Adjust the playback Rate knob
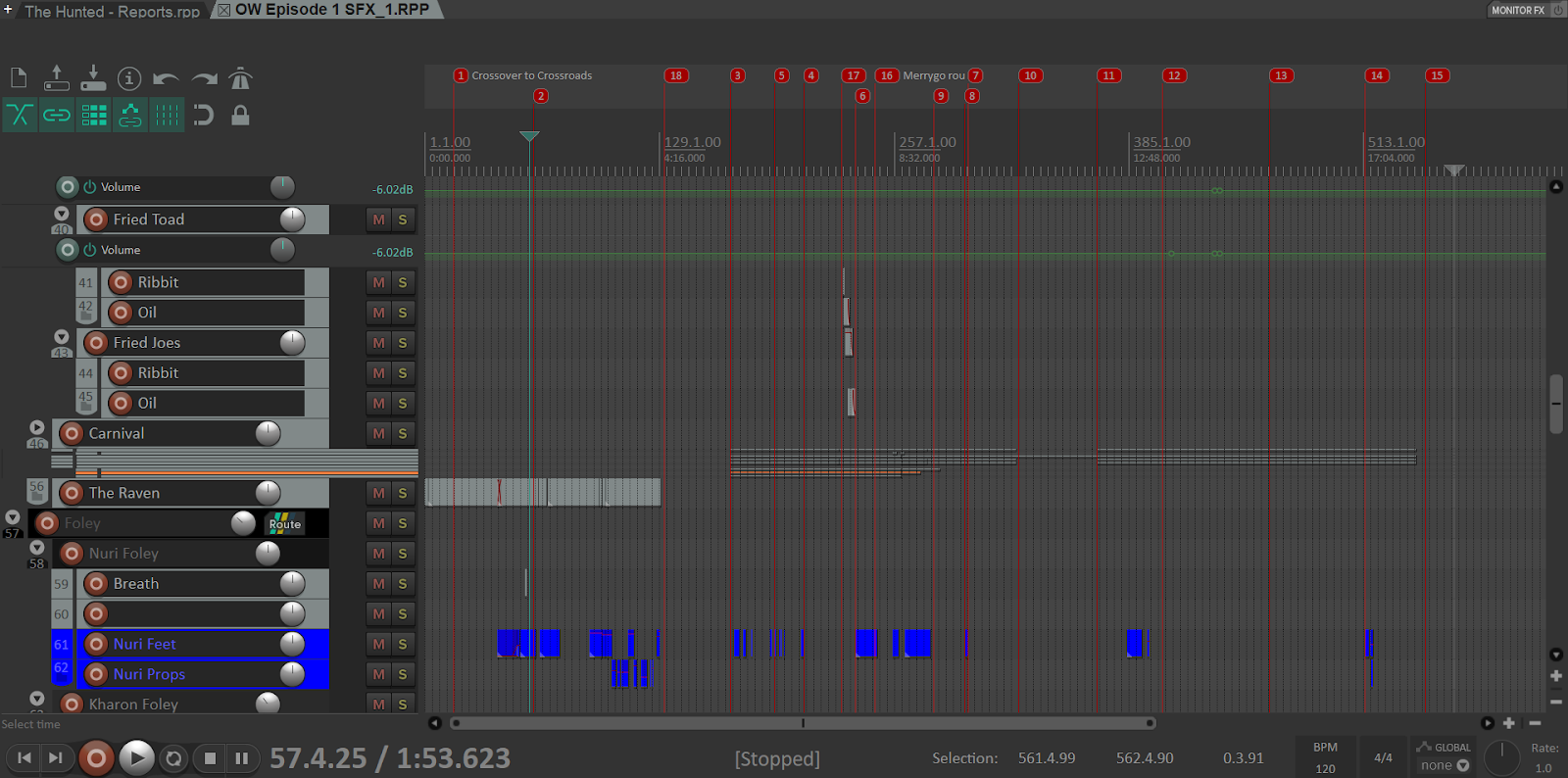The width and height of the screenshot is (1568, 778). point(1501,757)
